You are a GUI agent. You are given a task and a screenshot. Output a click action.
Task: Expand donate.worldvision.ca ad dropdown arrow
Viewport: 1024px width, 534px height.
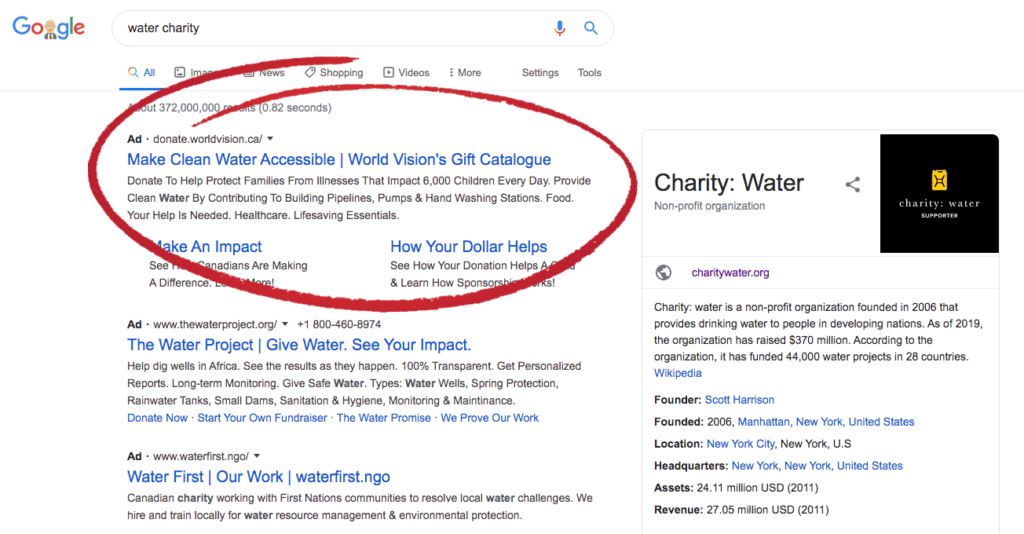pyautogui.click(x=270, y=139)
